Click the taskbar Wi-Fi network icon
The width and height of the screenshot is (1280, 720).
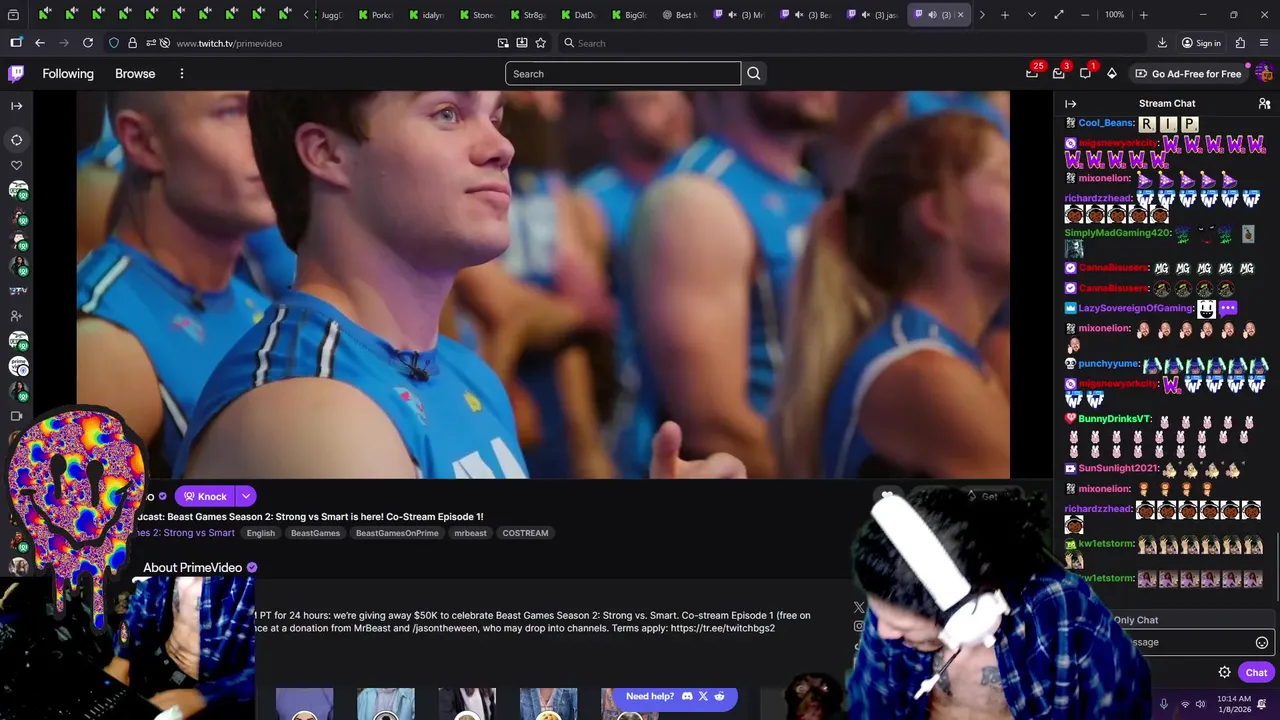pos(1185,704)
